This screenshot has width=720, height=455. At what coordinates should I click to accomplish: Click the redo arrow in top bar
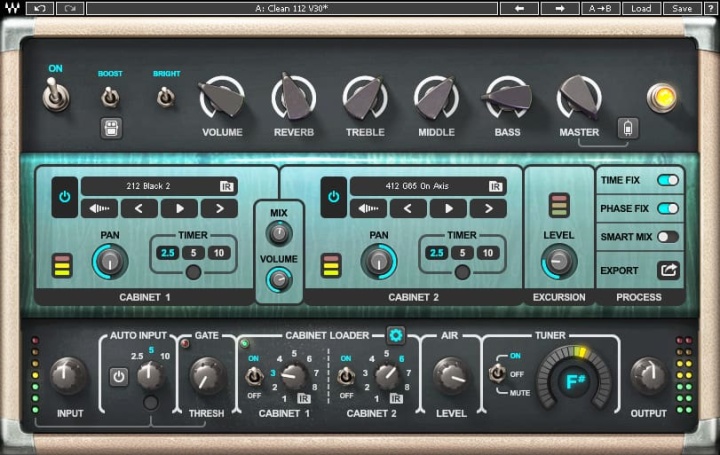[70, 8]
